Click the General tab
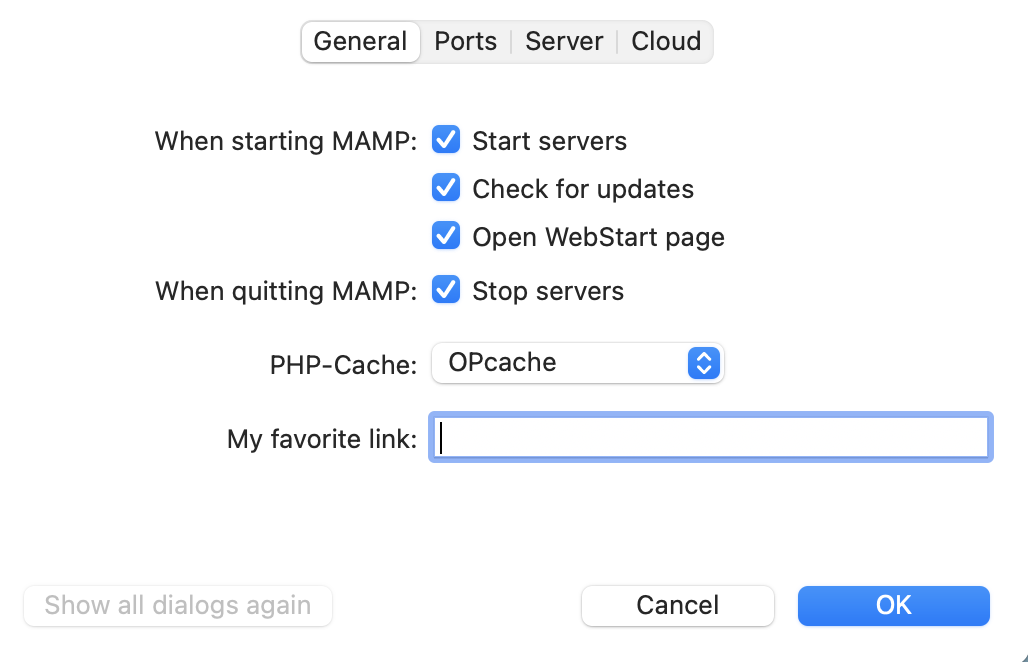 point(360,41)
